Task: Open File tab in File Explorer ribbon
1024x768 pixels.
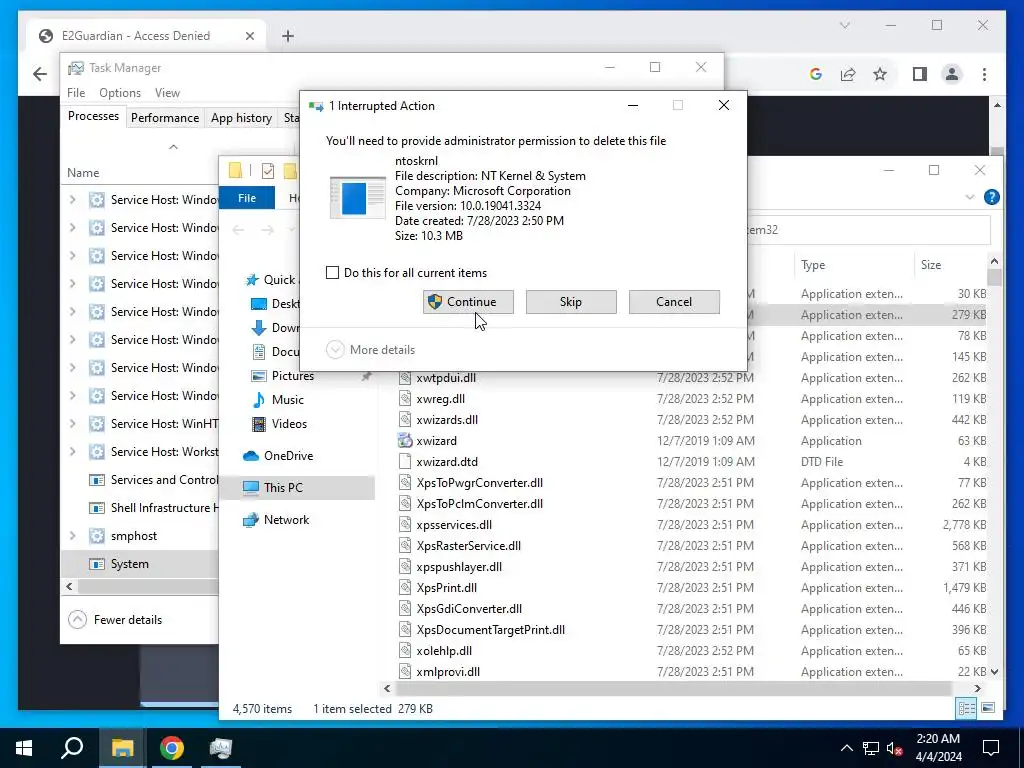Action: click(247, 198)
